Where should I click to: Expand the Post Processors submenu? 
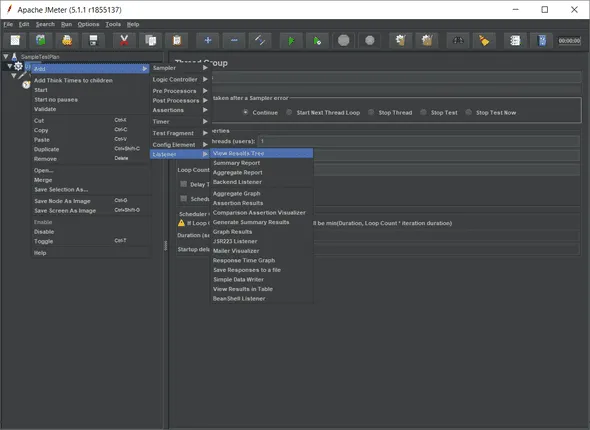180,100
